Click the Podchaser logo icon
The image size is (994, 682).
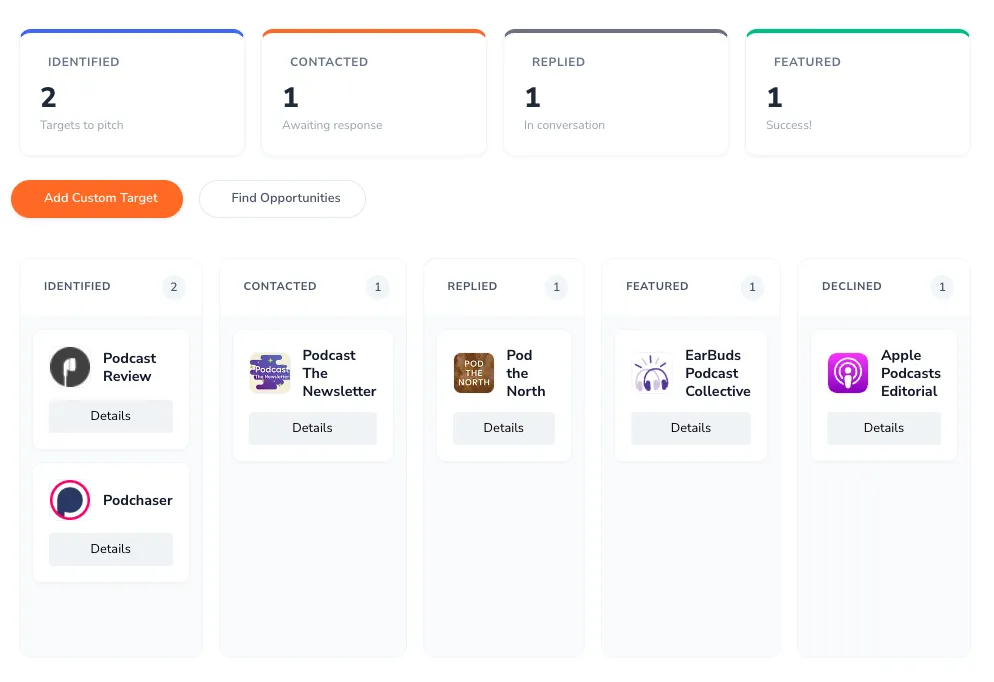coord(70,500)
